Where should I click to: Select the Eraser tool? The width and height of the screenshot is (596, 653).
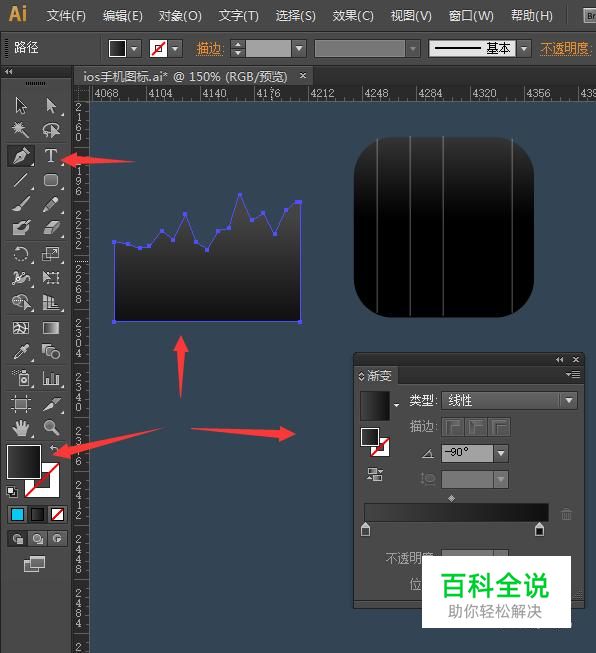coord(51,228)
